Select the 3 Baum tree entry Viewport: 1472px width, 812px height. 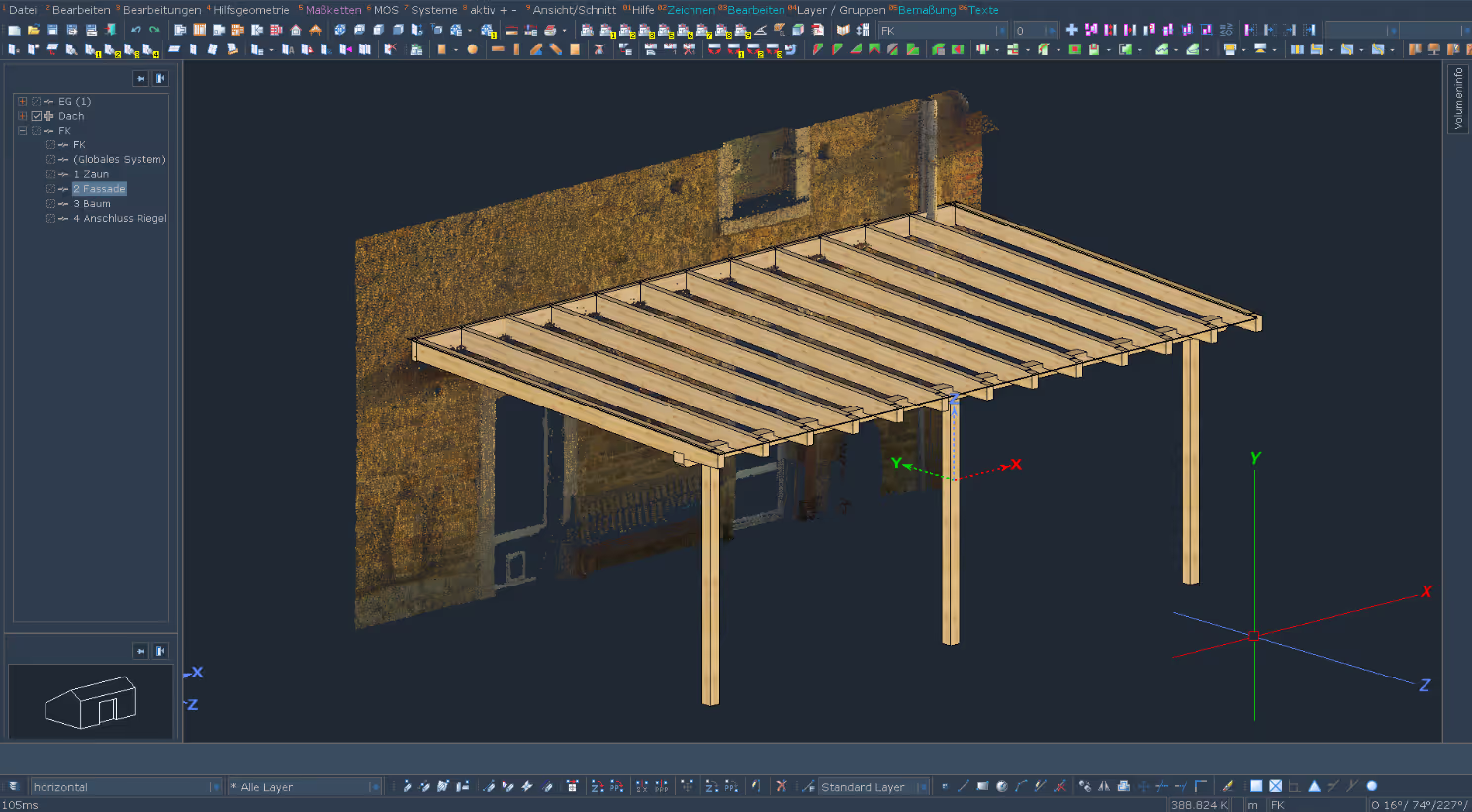tap(92, 204)
